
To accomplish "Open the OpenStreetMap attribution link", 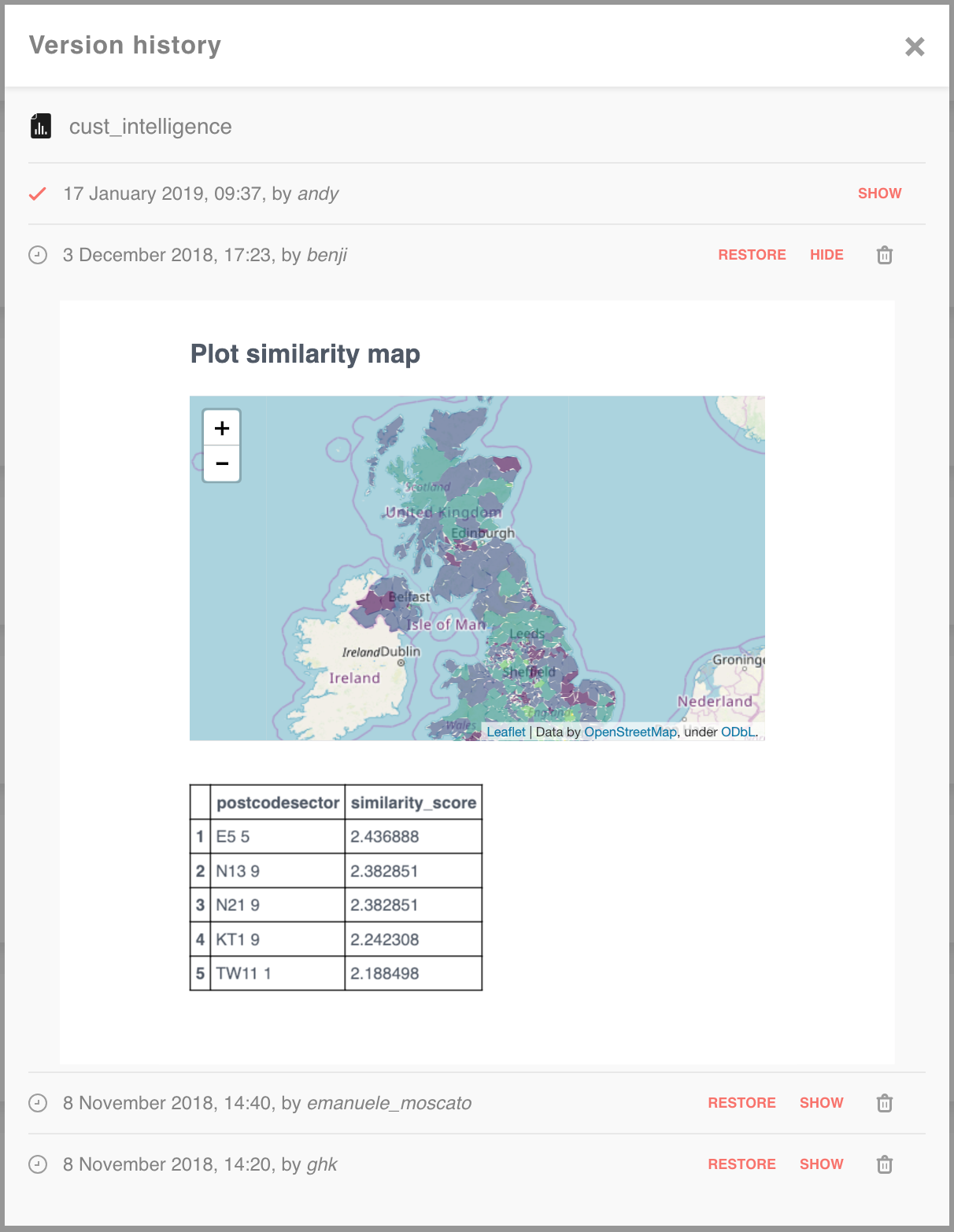I will point(630,732).
